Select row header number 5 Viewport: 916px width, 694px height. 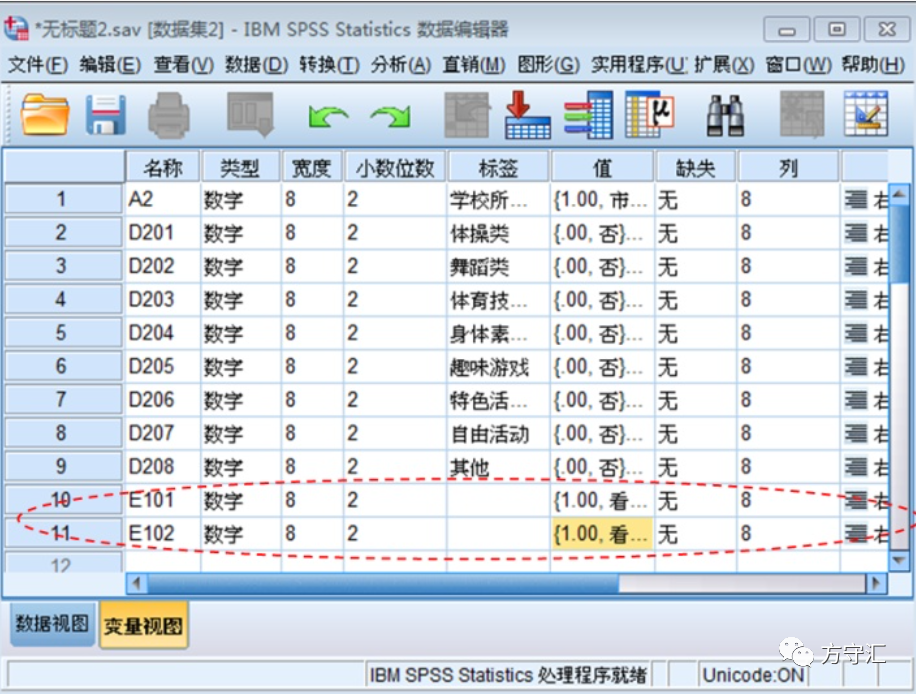pyautogui.click(x=63, y=332)
